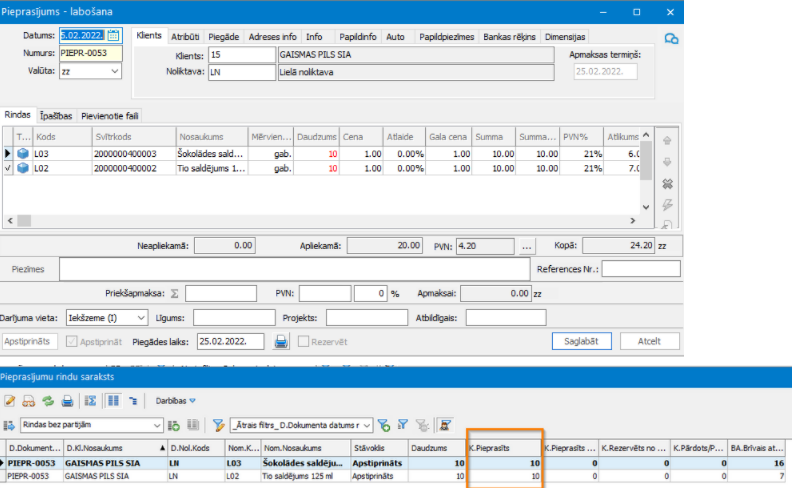This screenshot has width=794, height=488.
Task: Click the Atcelt button
Action: click(649, 341)
